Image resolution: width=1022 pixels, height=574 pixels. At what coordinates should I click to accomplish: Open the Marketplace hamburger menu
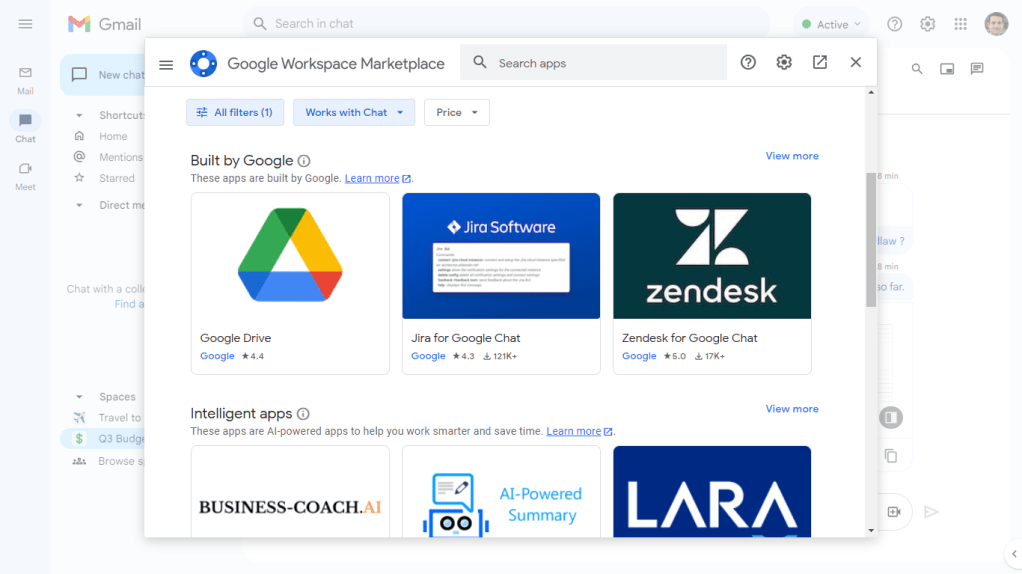pyautogui.click(x=166, y=64)
